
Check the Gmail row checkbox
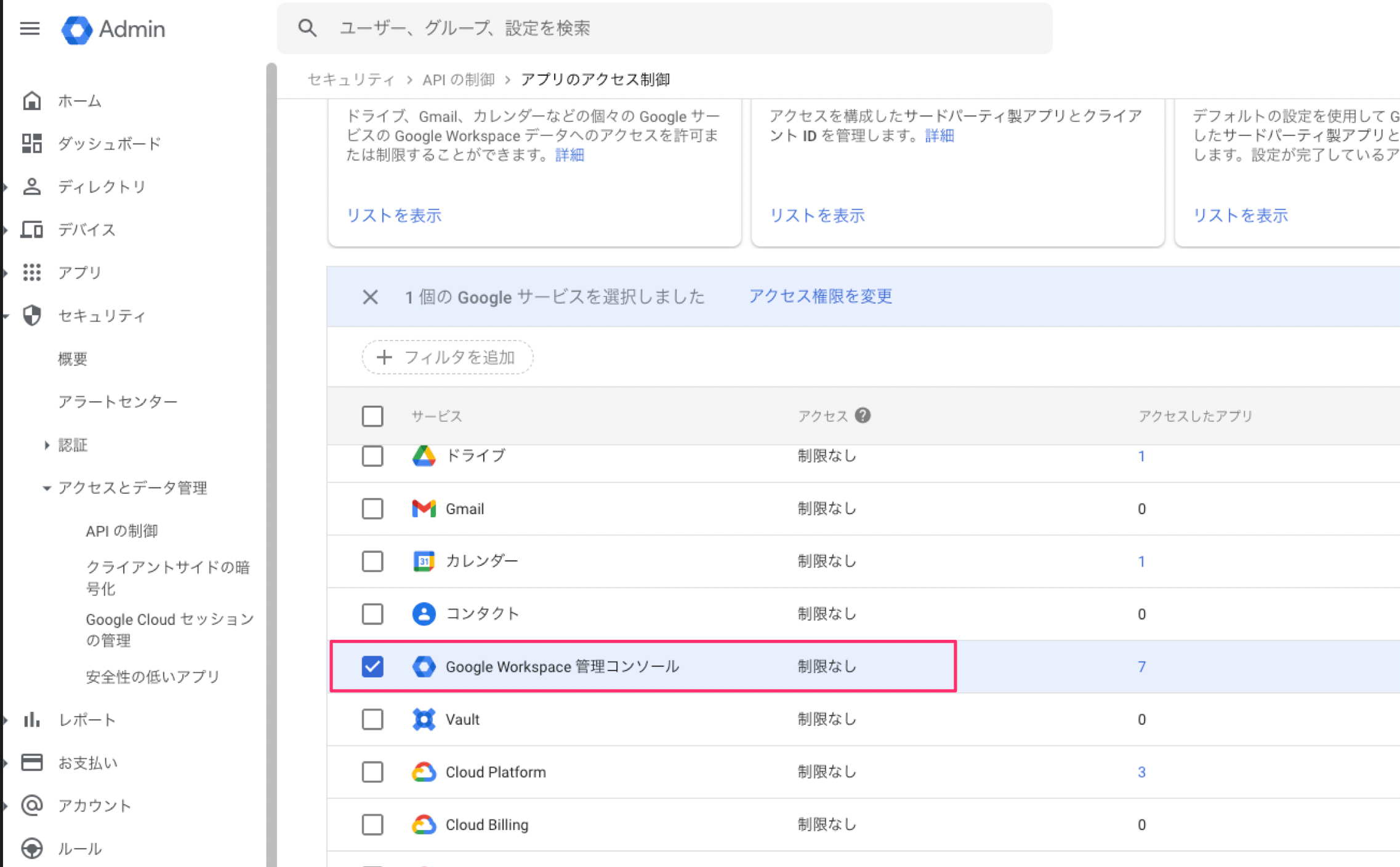pos(372,509)
